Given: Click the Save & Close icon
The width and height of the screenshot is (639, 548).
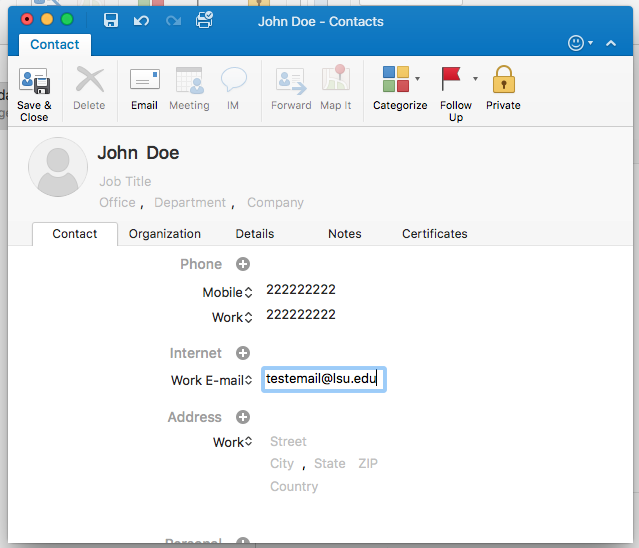Looking at the screenshot, I should 34,81.
